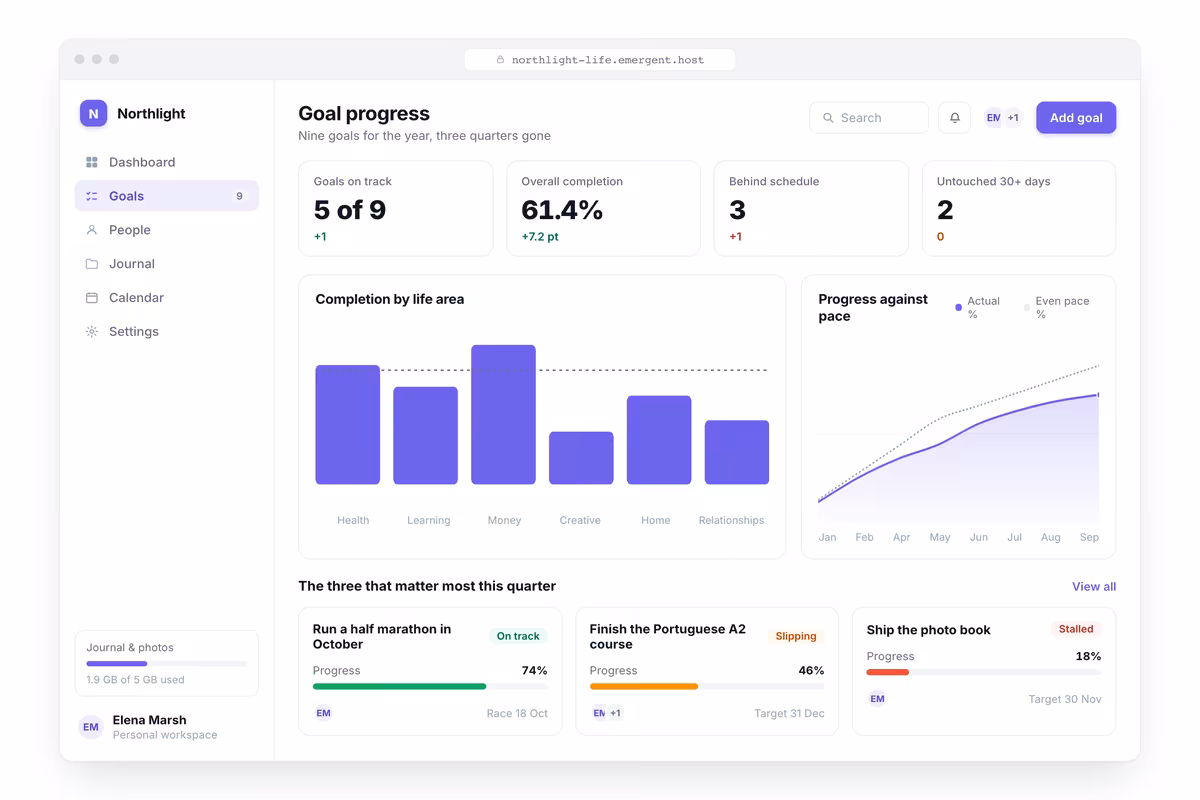Click the Progress against pace title

coord(873,307)
